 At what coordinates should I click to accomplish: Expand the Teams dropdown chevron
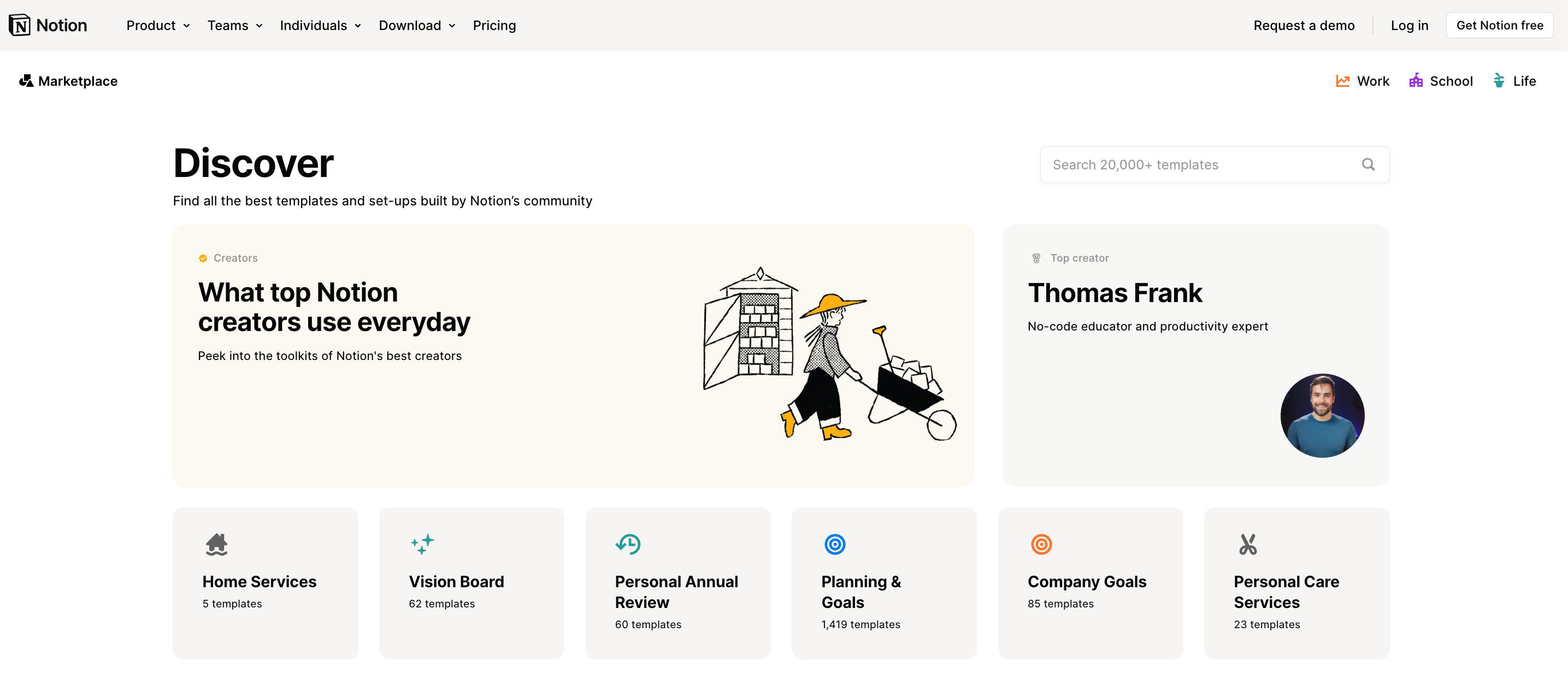coord(259,26)
